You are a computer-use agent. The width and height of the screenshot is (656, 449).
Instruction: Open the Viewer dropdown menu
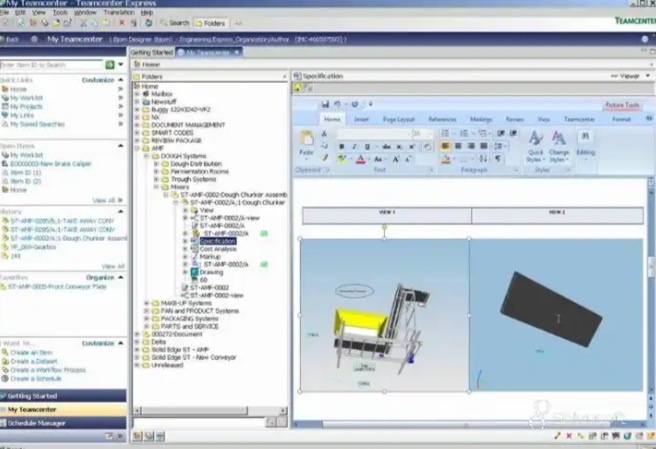[x=630, y=76]
